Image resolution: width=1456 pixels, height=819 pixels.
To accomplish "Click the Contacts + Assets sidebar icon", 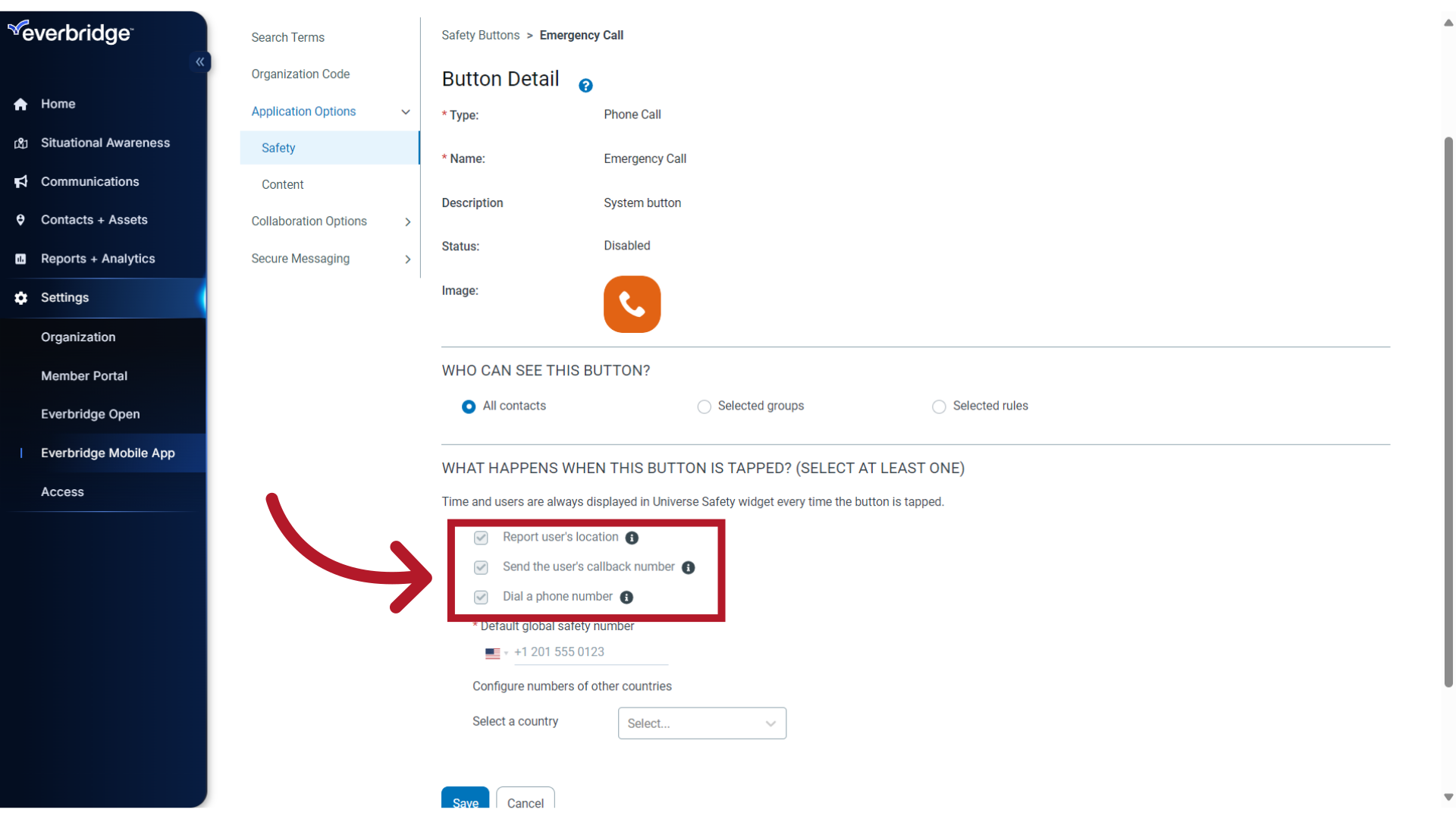I will 20,219.
